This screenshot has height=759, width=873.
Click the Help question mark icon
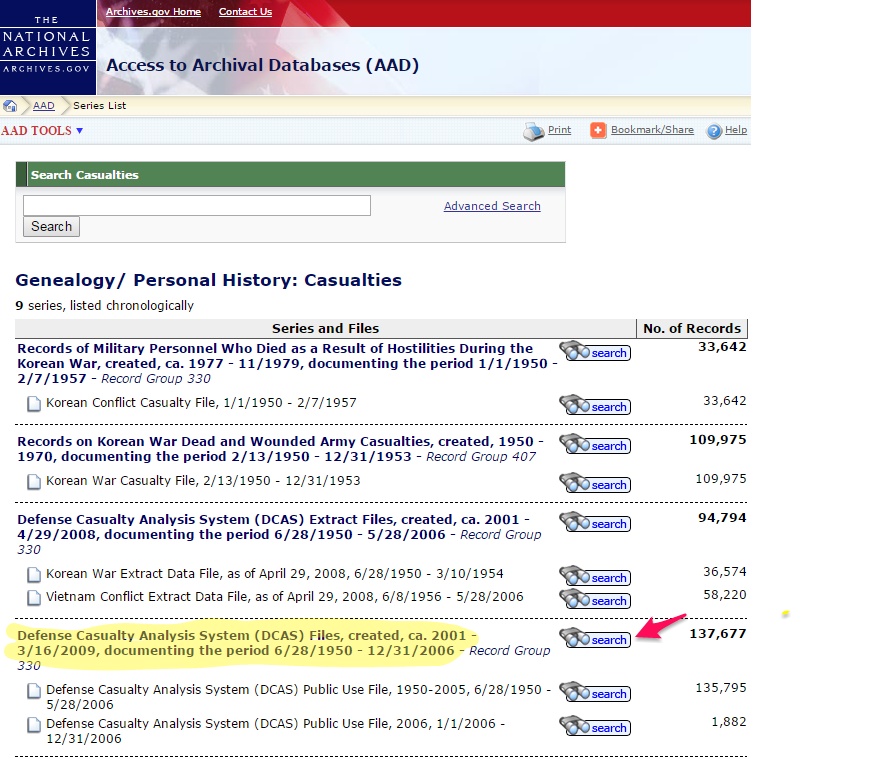[714, 131]
